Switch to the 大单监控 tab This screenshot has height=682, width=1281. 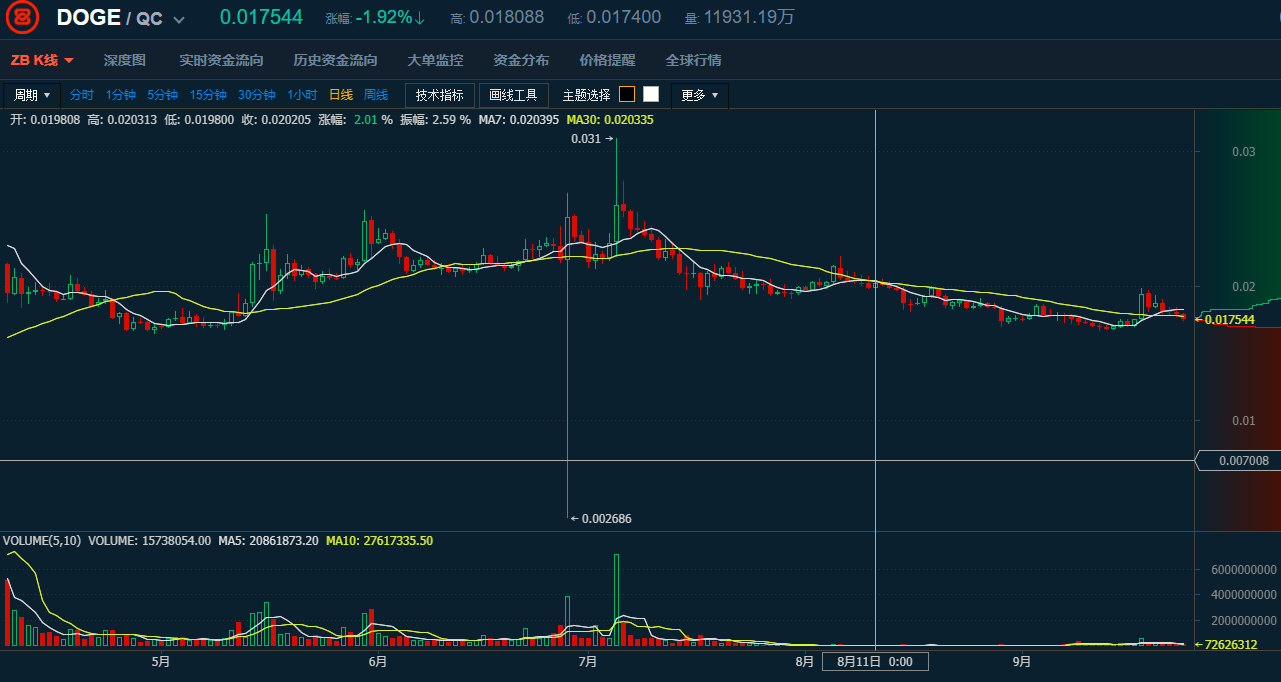coord(435,60)
